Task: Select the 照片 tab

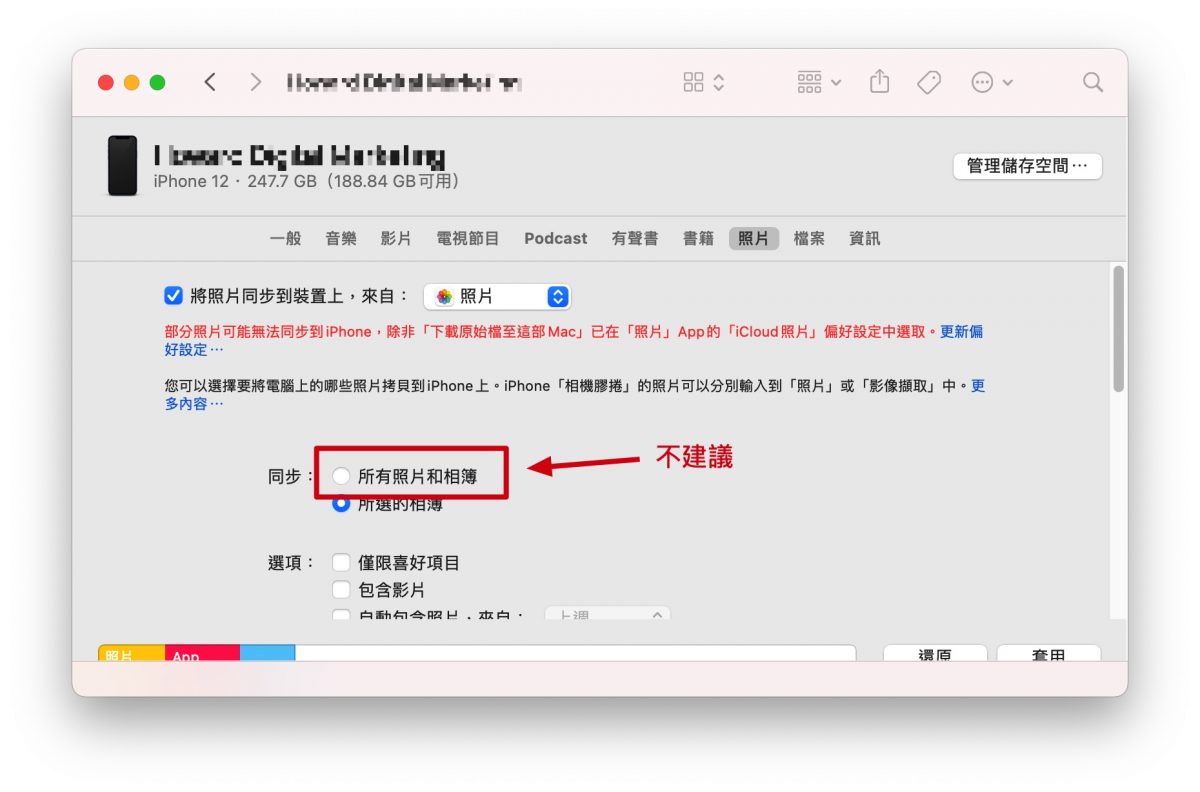Action: pos(754,238)
